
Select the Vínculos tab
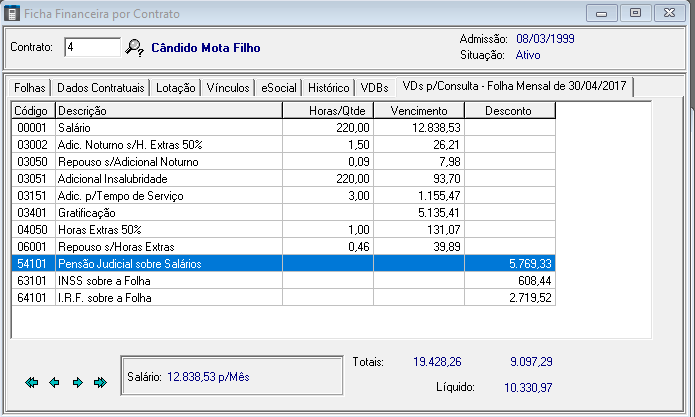coord(228,87)
